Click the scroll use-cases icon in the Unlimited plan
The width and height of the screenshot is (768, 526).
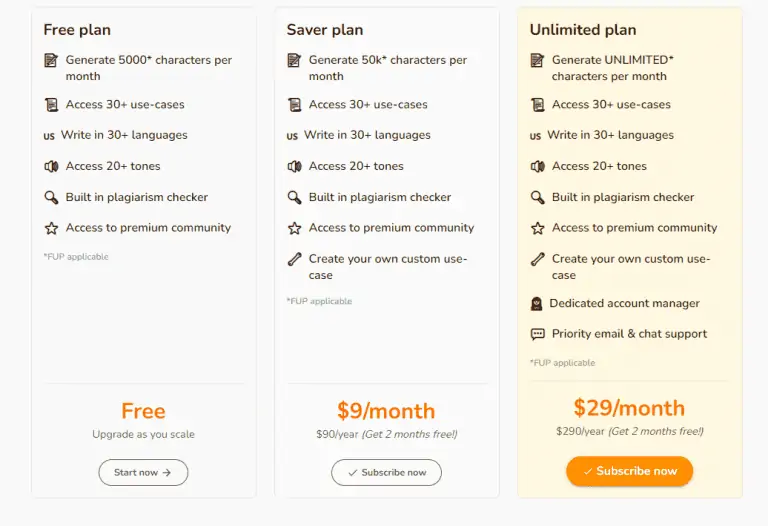pos(537,105)
